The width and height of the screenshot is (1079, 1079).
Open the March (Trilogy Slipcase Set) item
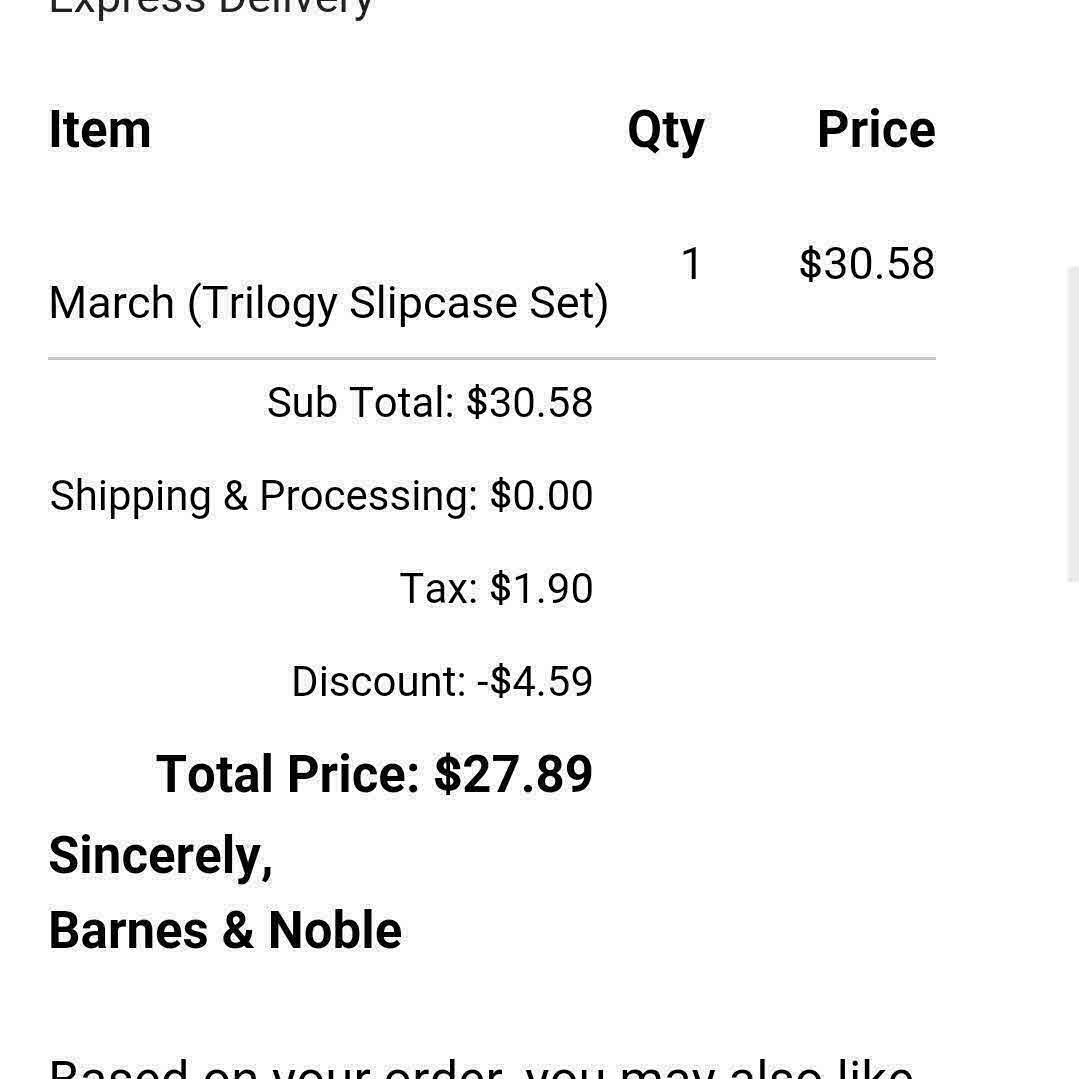(328, 303)
